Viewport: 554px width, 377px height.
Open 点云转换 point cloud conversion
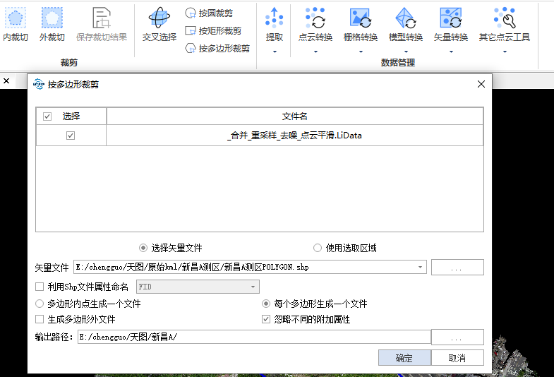pyautogui.click(x=315, y=24)
